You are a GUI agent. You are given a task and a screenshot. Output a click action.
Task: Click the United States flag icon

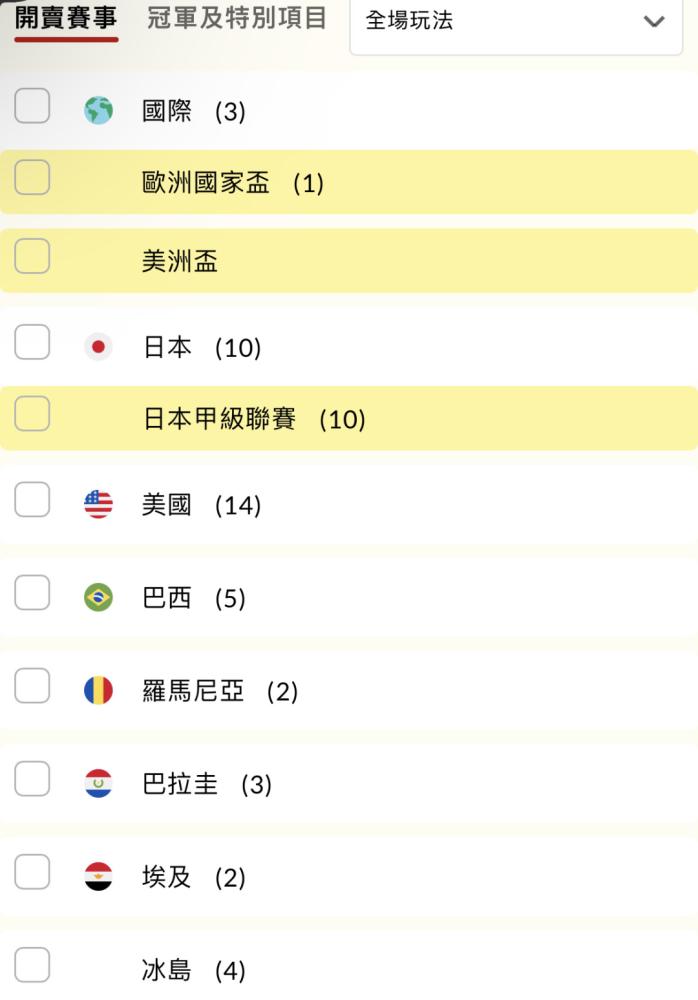98,504
